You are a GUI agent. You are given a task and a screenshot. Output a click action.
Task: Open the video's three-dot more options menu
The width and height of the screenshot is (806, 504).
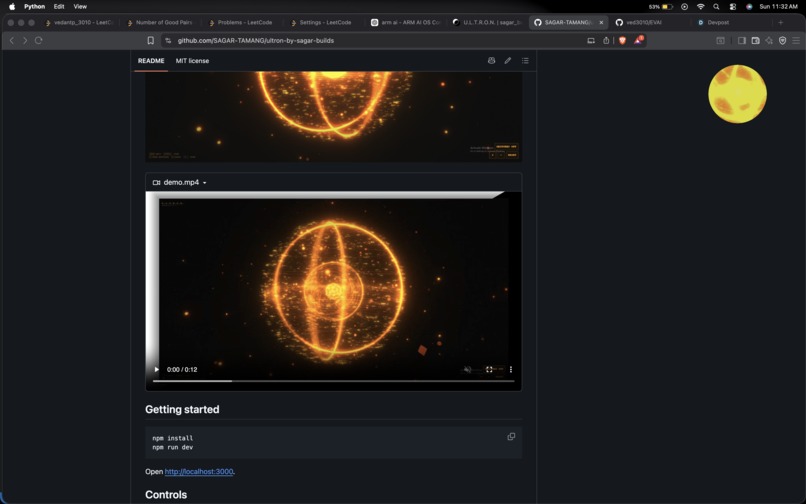(x=510, y=369)
